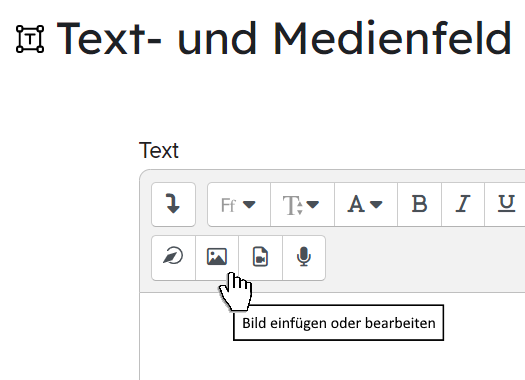This screenshot has width=525, height=380.
Task: Open the text color (A) dropdown
Action: [x=366, y=204]
